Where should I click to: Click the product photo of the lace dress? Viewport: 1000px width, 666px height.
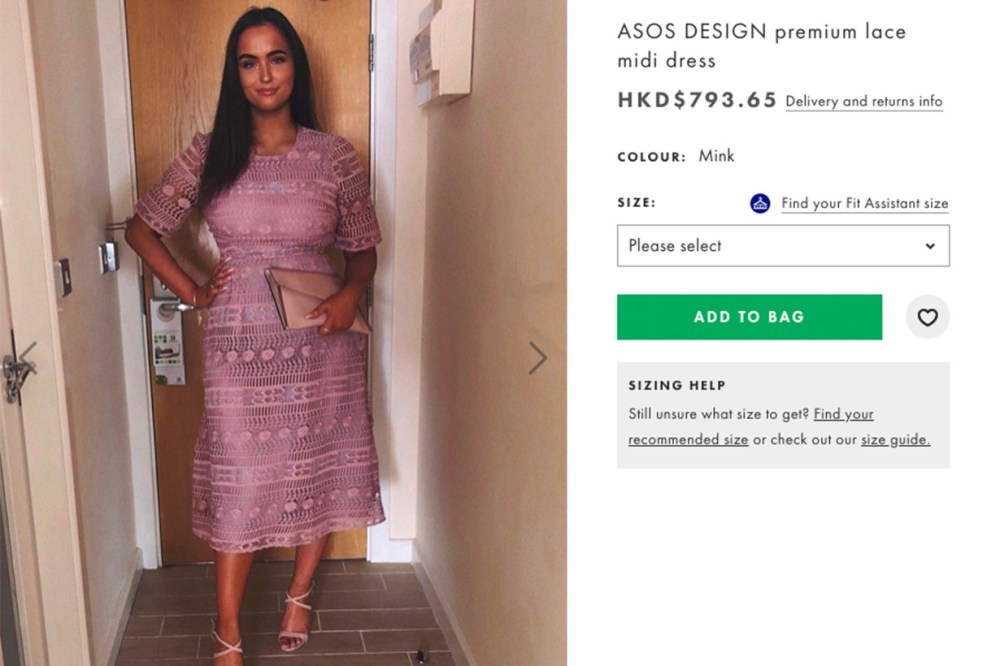coord(283,333)
